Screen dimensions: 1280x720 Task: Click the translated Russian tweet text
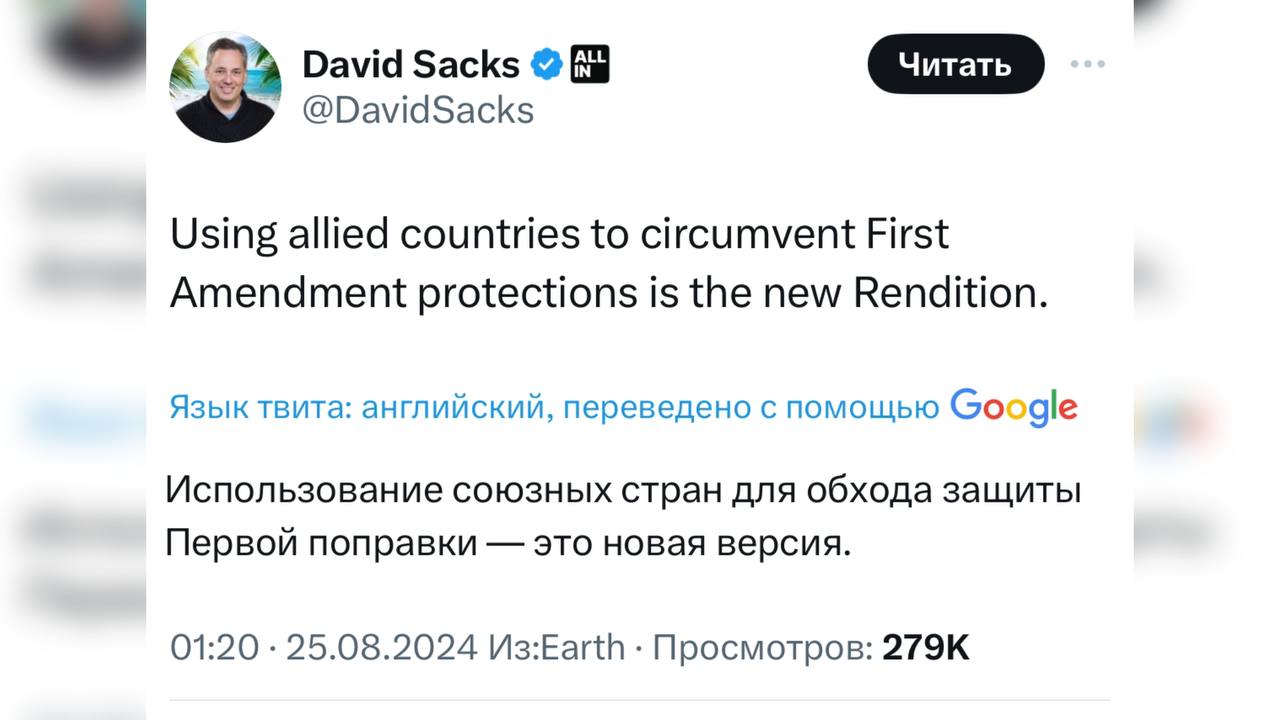click(x=622, y=518)
